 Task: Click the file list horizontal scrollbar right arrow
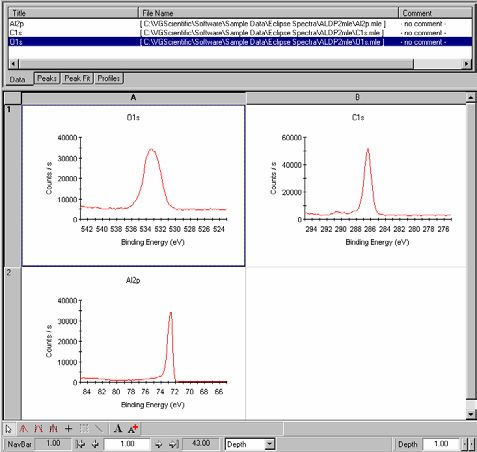coord(467,63)
